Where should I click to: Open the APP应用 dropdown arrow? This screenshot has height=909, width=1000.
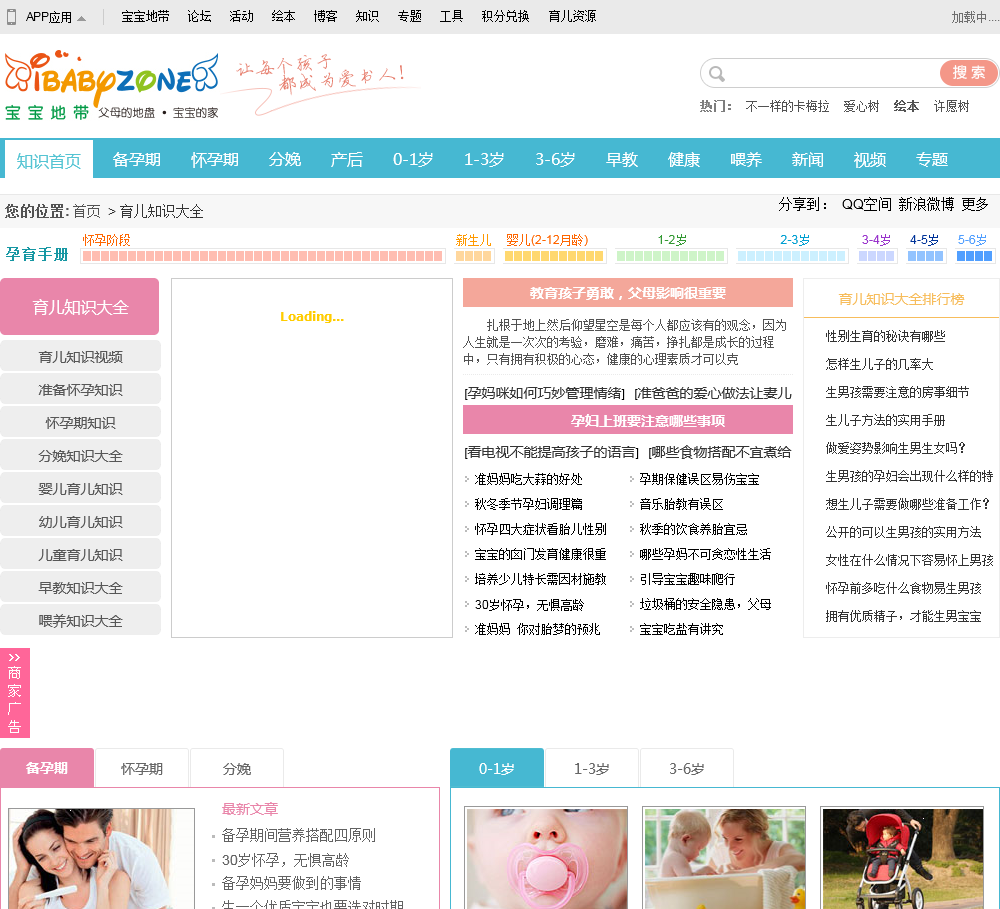pos(82,18)
